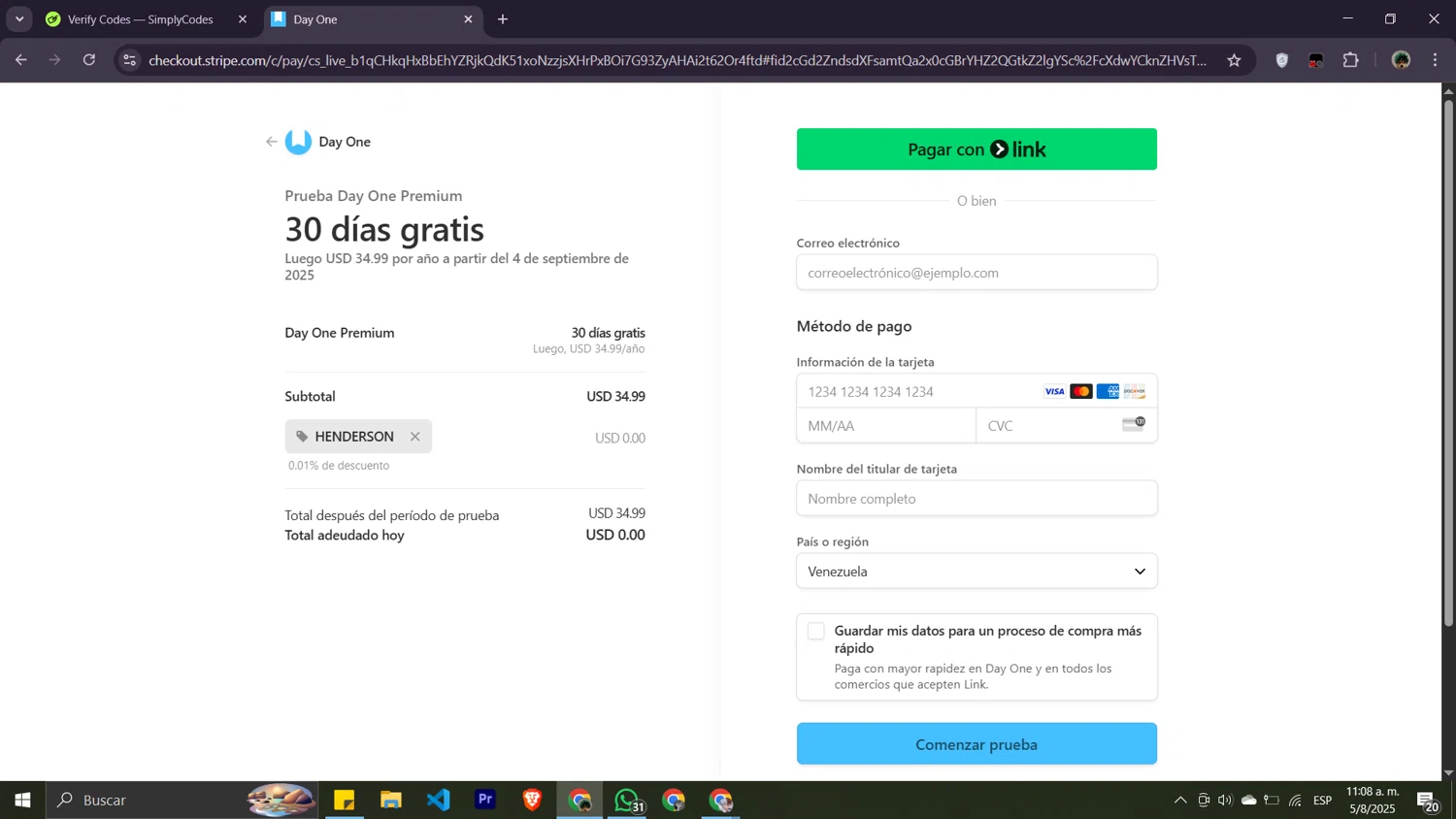Viewport: 1456px width, 819px height.
Task: Open the country dropdown showing Venezuela
Action: click(976, 572)
